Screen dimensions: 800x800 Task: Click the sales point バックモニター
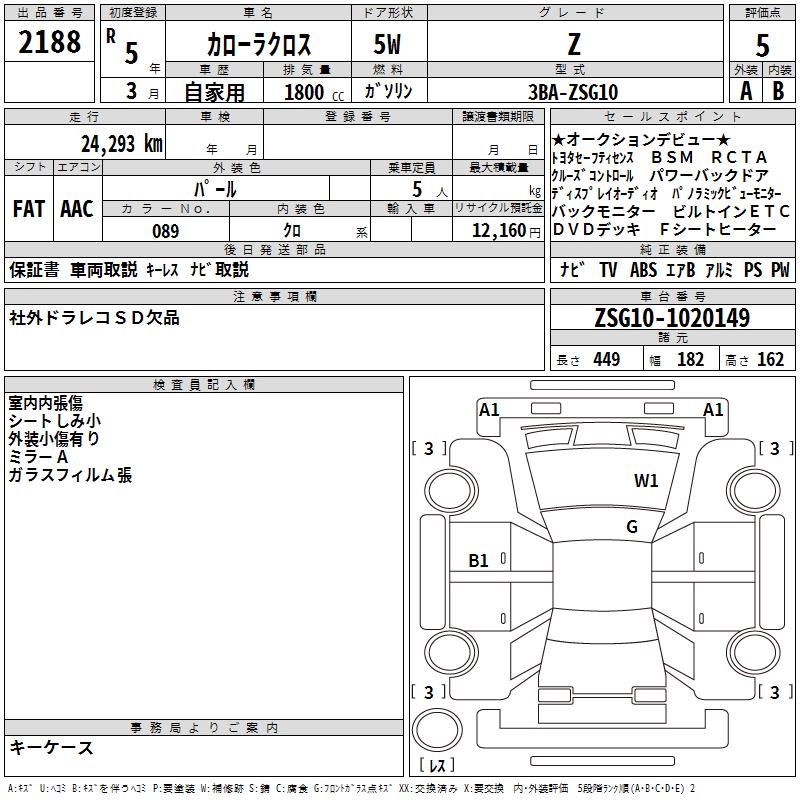(x=603, y=211)
